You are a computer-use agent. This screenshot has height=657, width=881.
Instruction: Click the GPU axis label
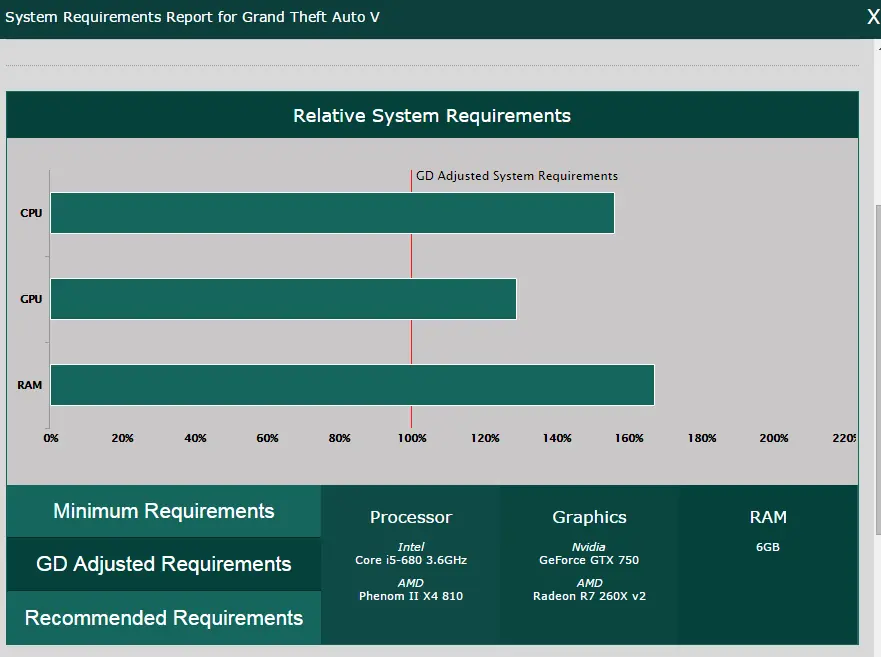click(31, 299)
